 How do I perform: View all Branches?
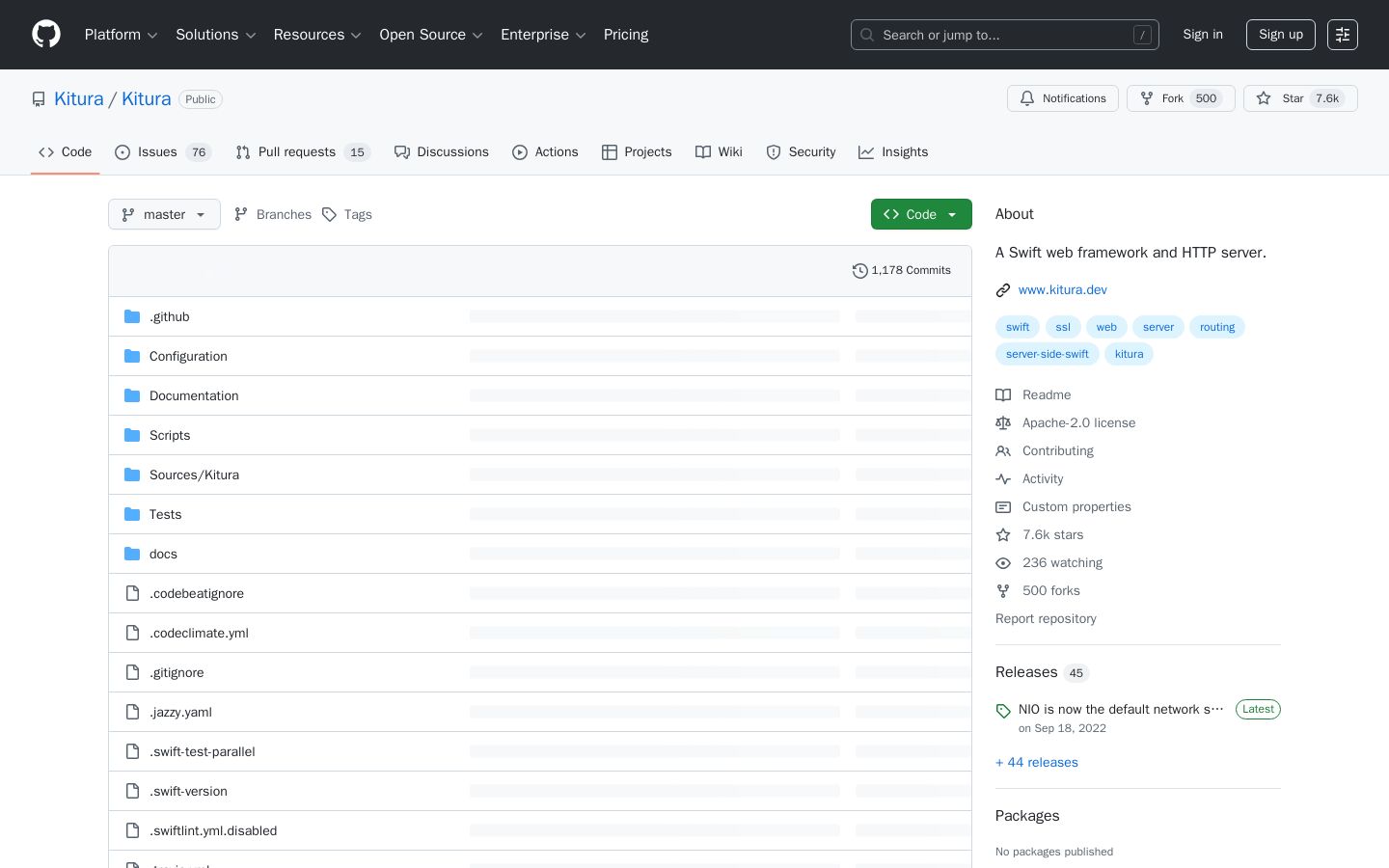coord(273,214)
